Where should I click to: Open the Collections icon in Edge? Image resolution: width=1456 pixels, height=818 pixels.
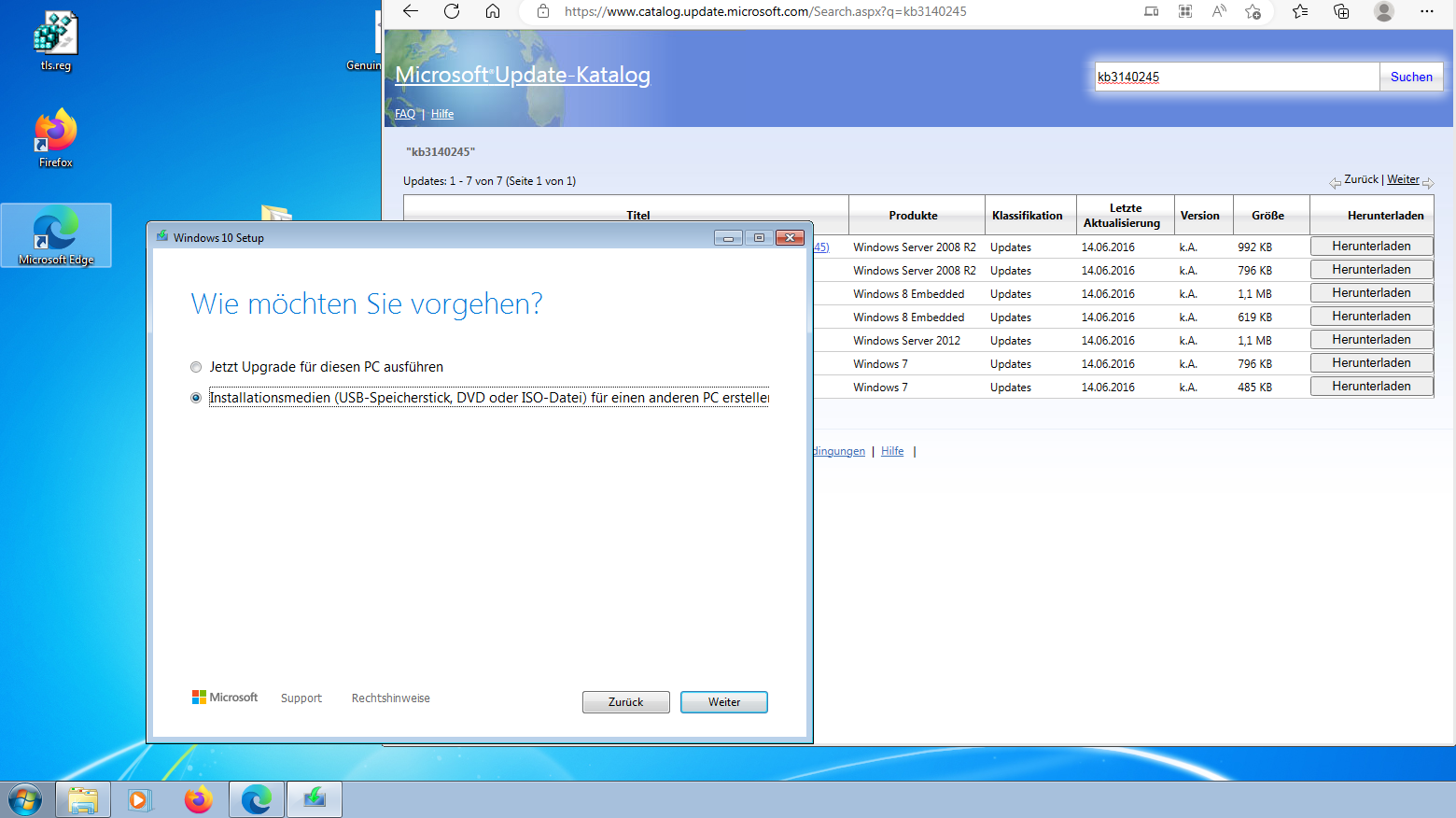click(x=1341, y=11)
